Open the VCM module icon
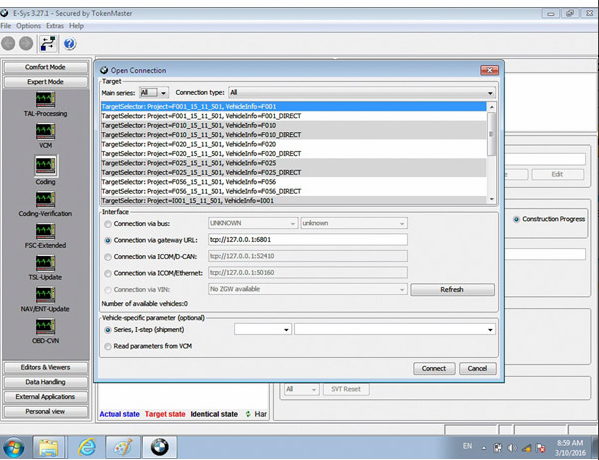The image size is (599, 460). coord(45,131)
